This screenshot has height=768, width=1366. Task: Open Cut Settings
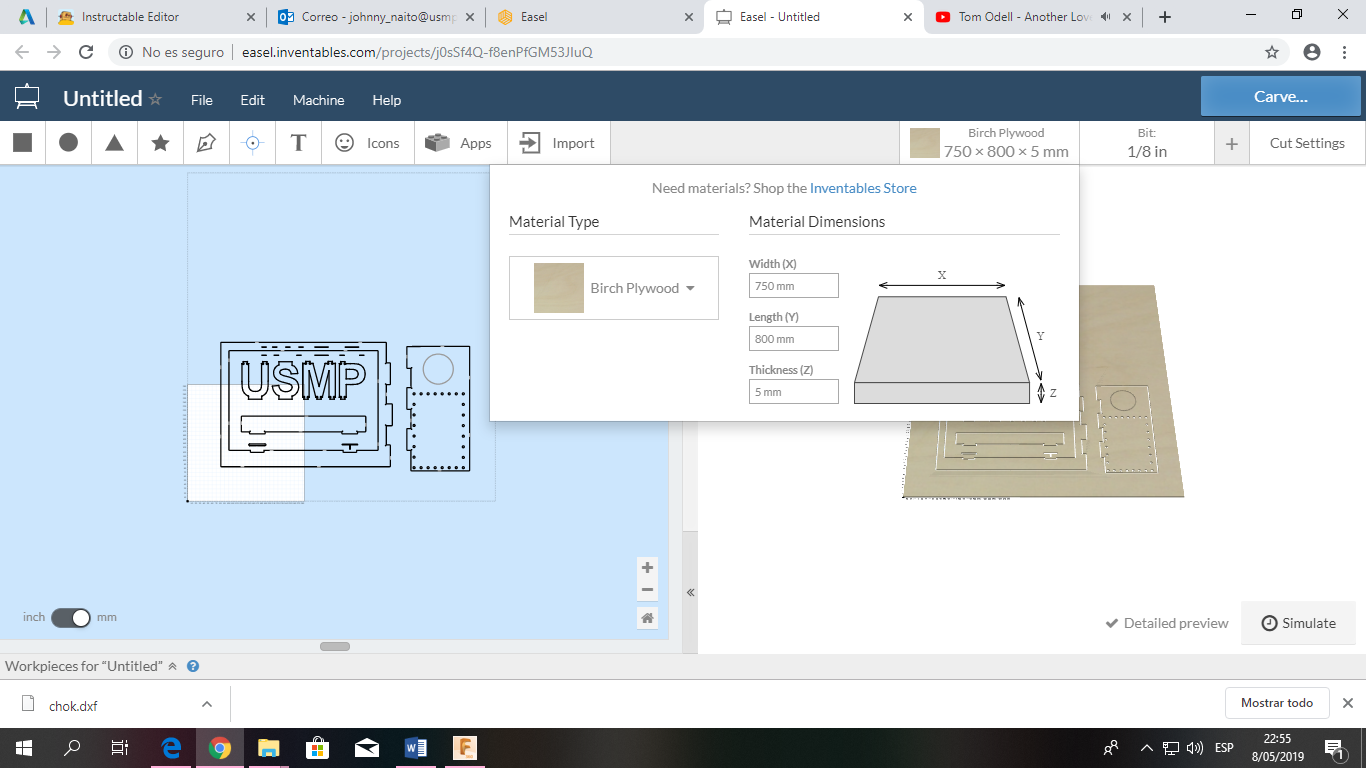(x=1307, y=143)
